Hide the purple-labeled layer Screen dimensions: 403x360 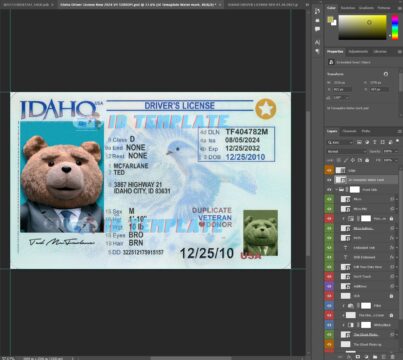click(329, 286)
